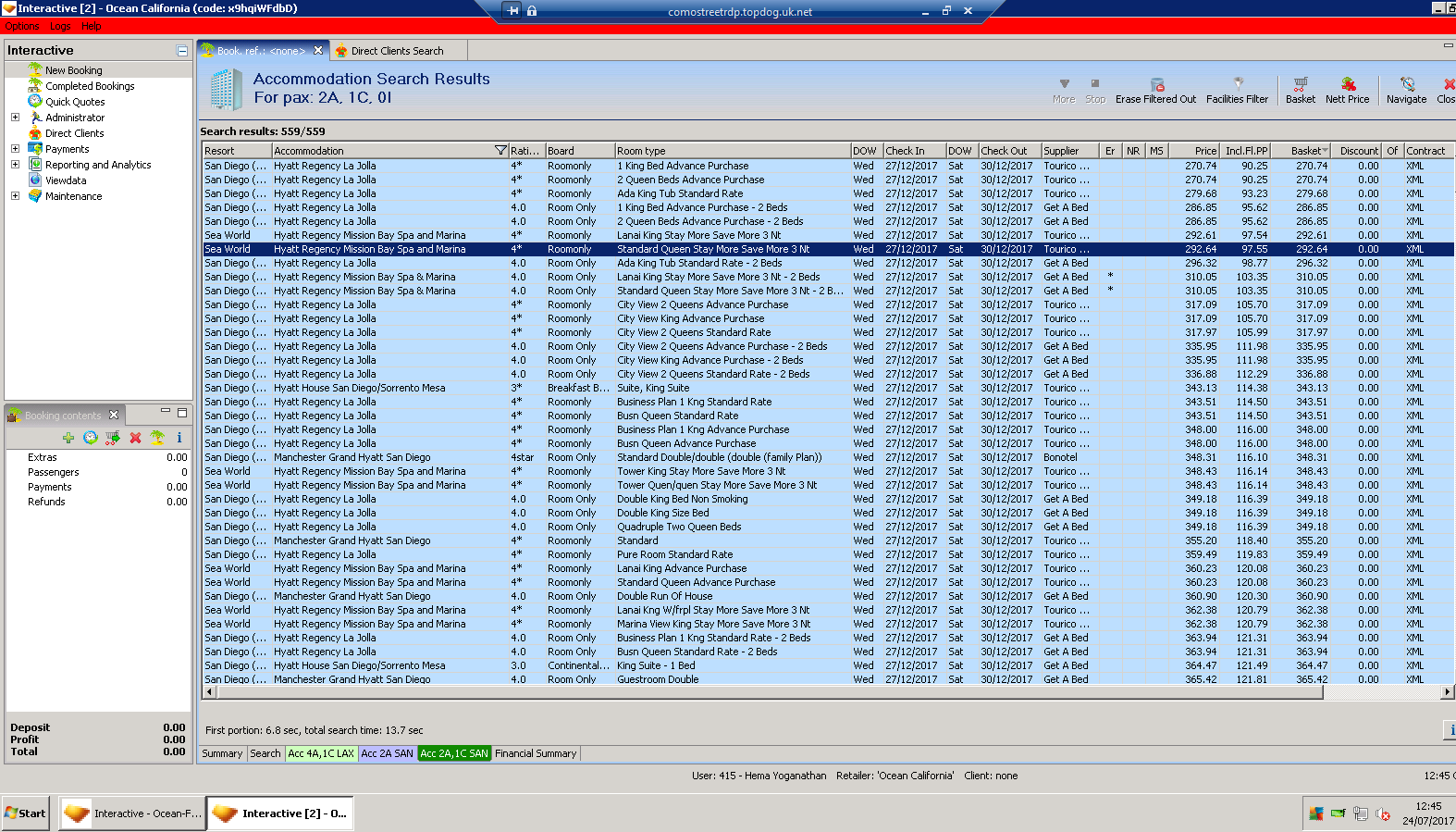
Task: Click the Viewdata globe icon
Action: click(x=35, y=180)
